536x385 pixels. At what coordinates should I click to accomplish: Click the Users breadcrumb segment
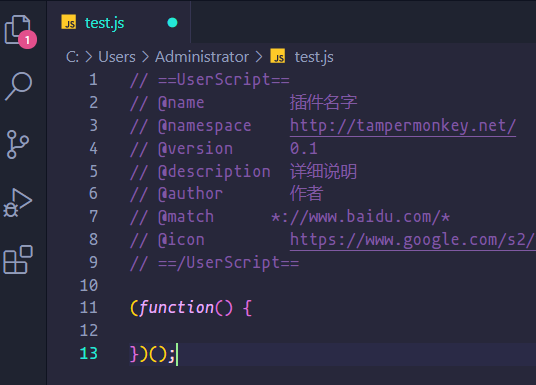point(117,57)
